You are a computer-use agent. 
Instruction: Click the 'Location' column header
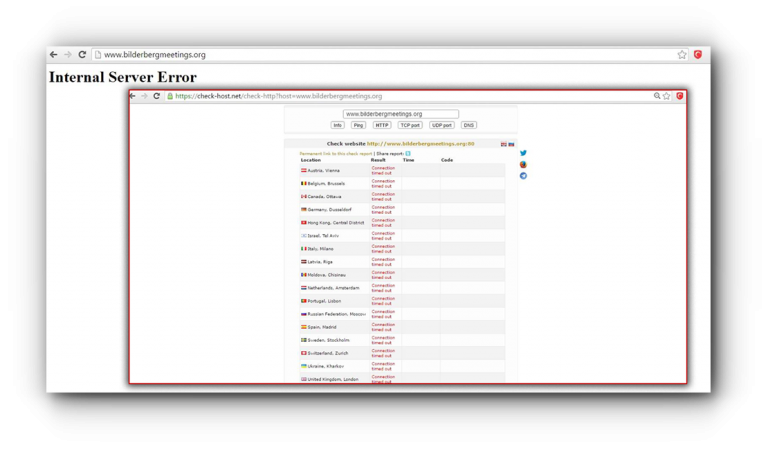point(311,160)
